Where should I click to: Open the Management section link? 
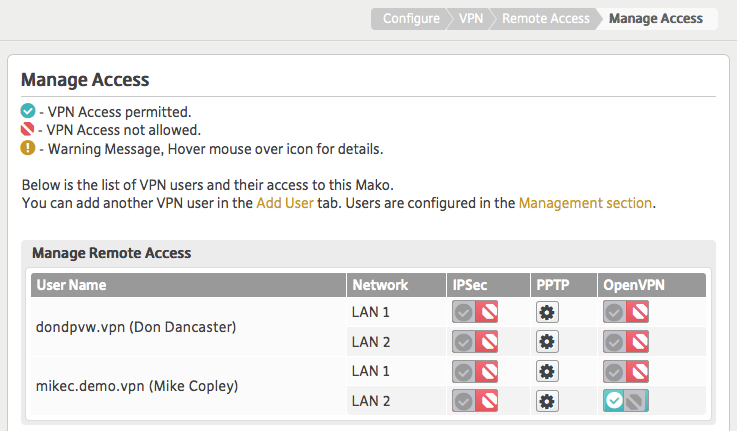coord(585,203)
